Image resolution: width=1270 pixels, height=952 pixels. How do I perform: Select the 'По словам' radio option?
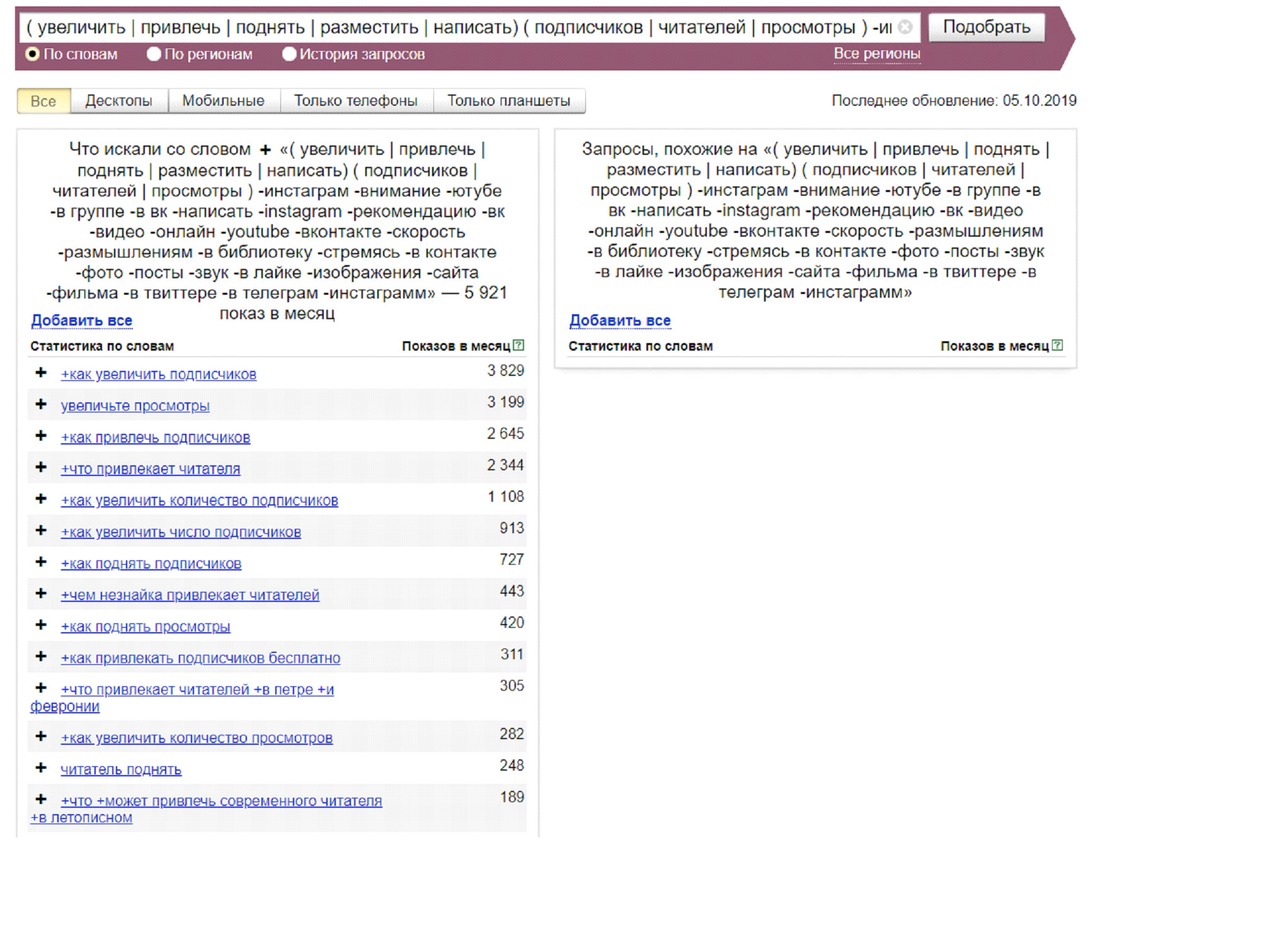(33, 54)
